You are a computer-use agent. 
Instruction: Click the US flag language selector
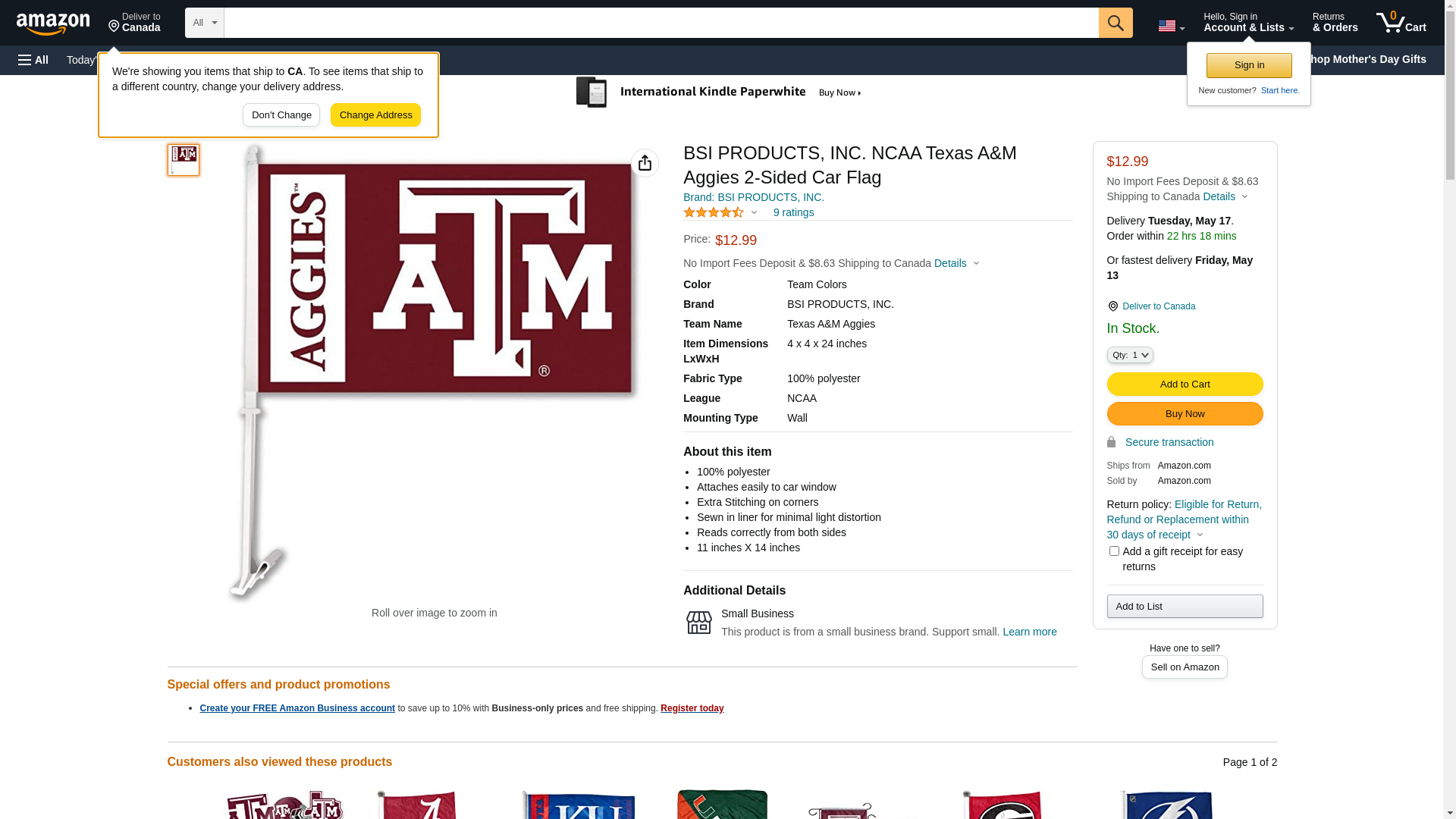coord(1171,26)
